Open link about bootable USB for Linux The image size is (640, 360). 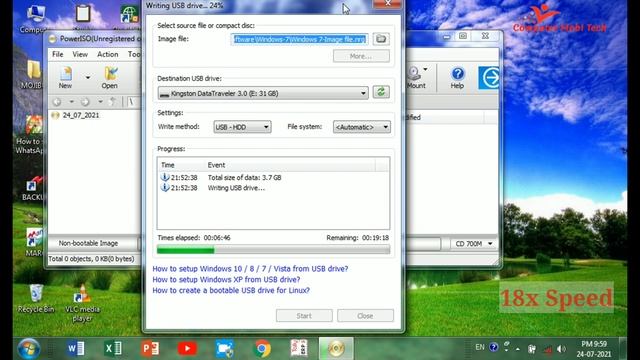tap(231, 290)
